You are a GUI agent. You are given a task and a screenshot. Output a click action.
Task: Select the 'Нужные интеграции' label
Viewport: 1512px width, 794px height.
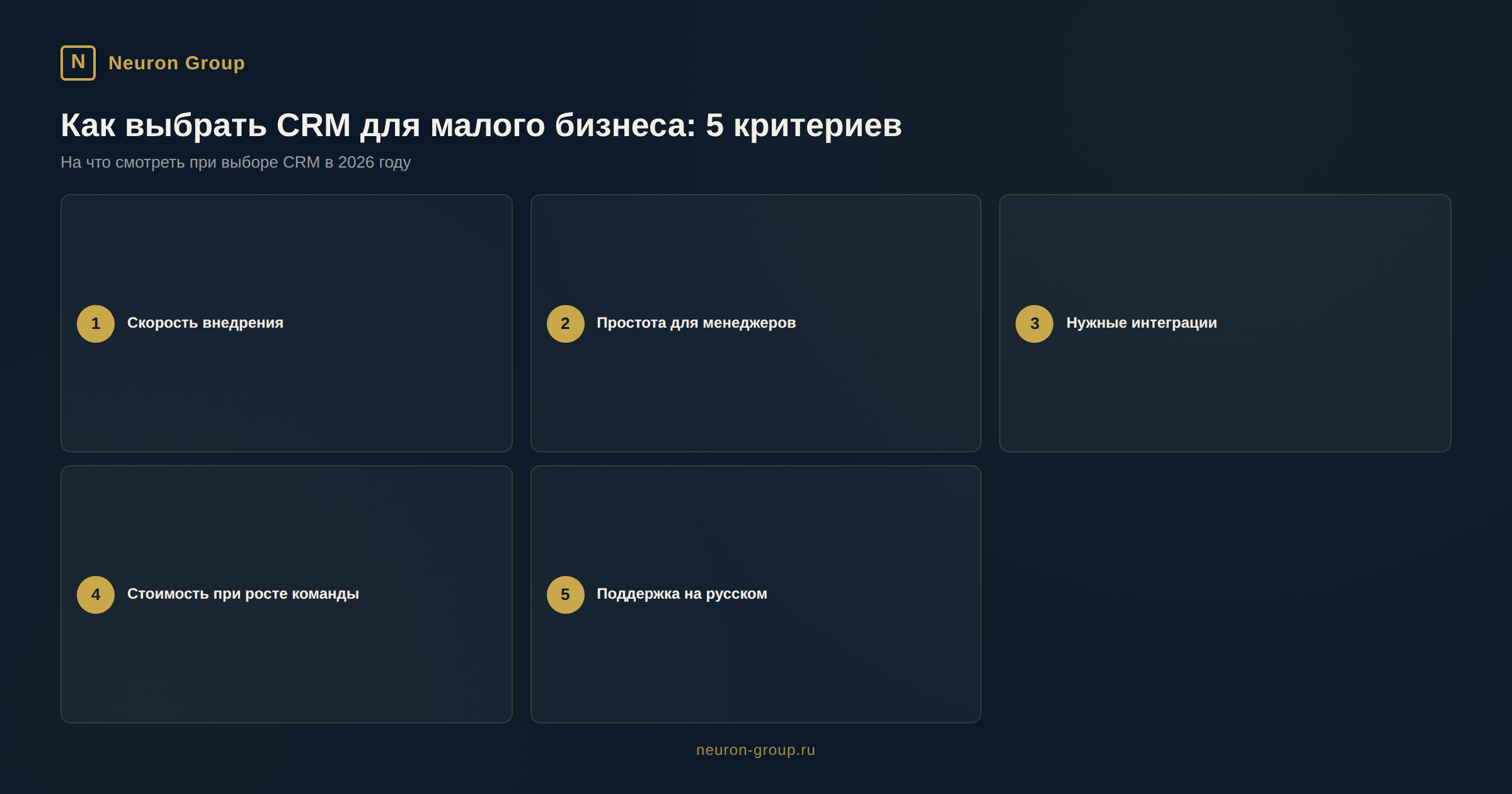point(1142,323)
